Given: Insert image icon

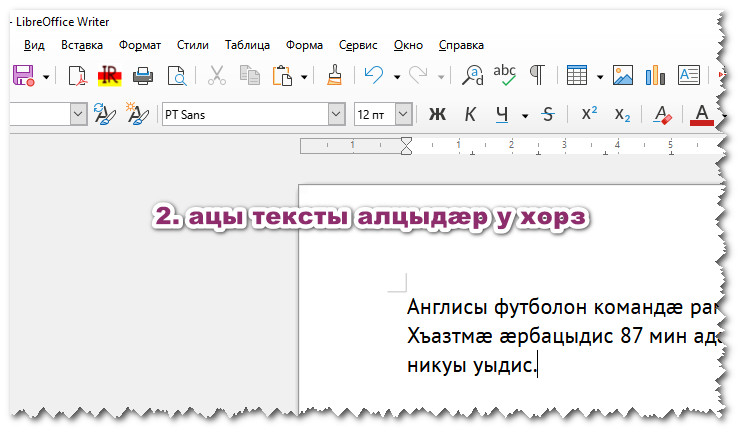Looking at the screenshot, I should (x=623, y=75).
